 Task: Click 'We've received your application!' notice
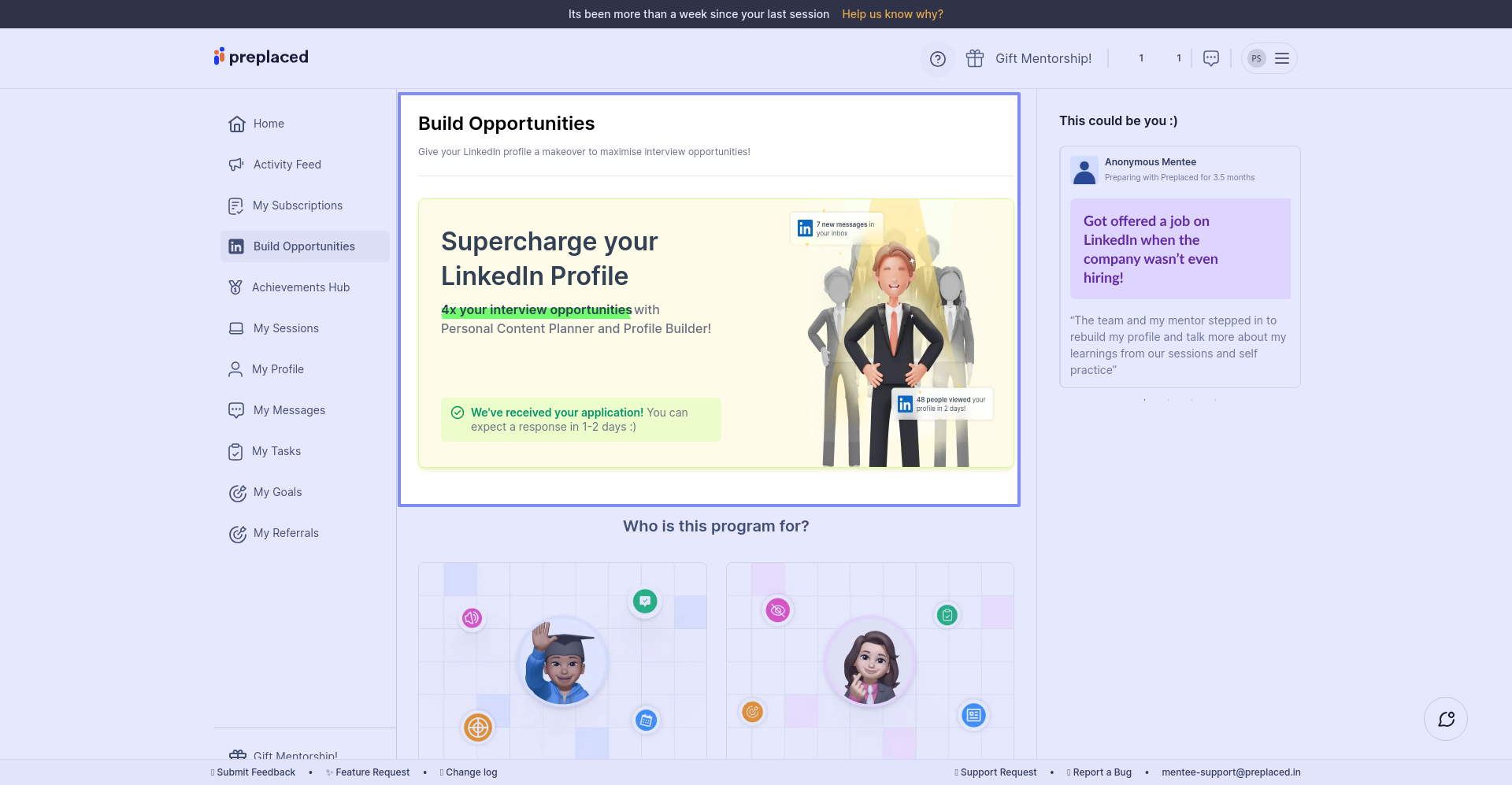(580, 420)
